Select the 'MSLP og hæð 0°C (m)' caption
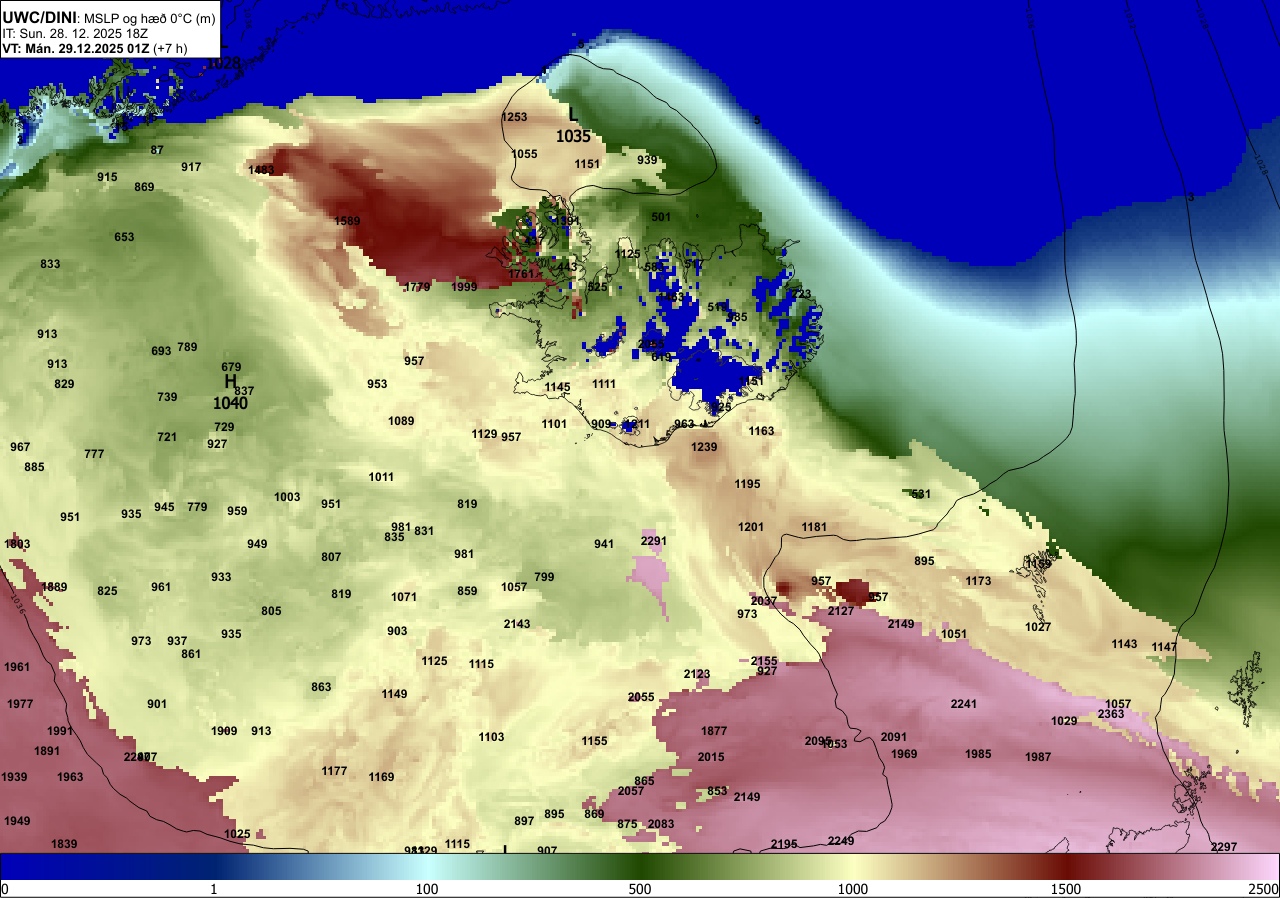Image resolution: width=1280 pixels, height=898 pixels. click(150, 18)
